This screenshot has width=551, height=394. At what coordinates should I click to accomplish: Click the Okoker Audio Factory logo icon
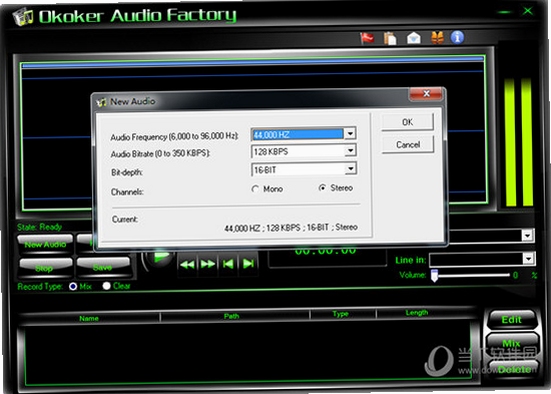[x=23, y=17]
